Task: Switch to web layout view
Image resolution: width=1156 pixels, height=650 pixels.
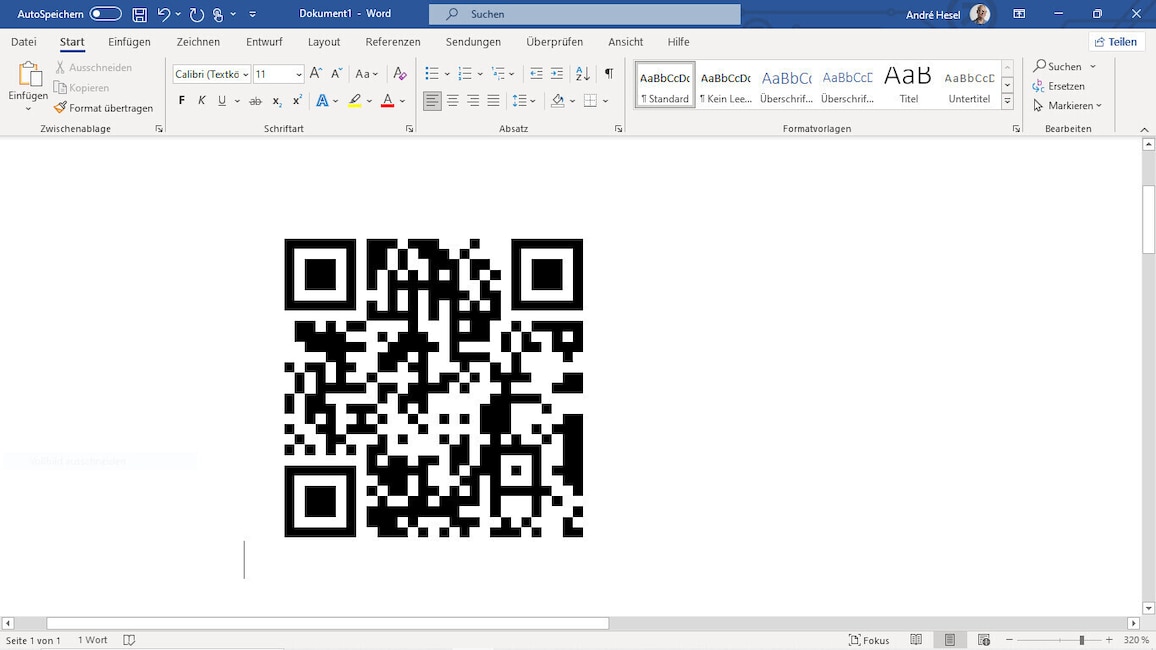Action: [x=983, y=640]
